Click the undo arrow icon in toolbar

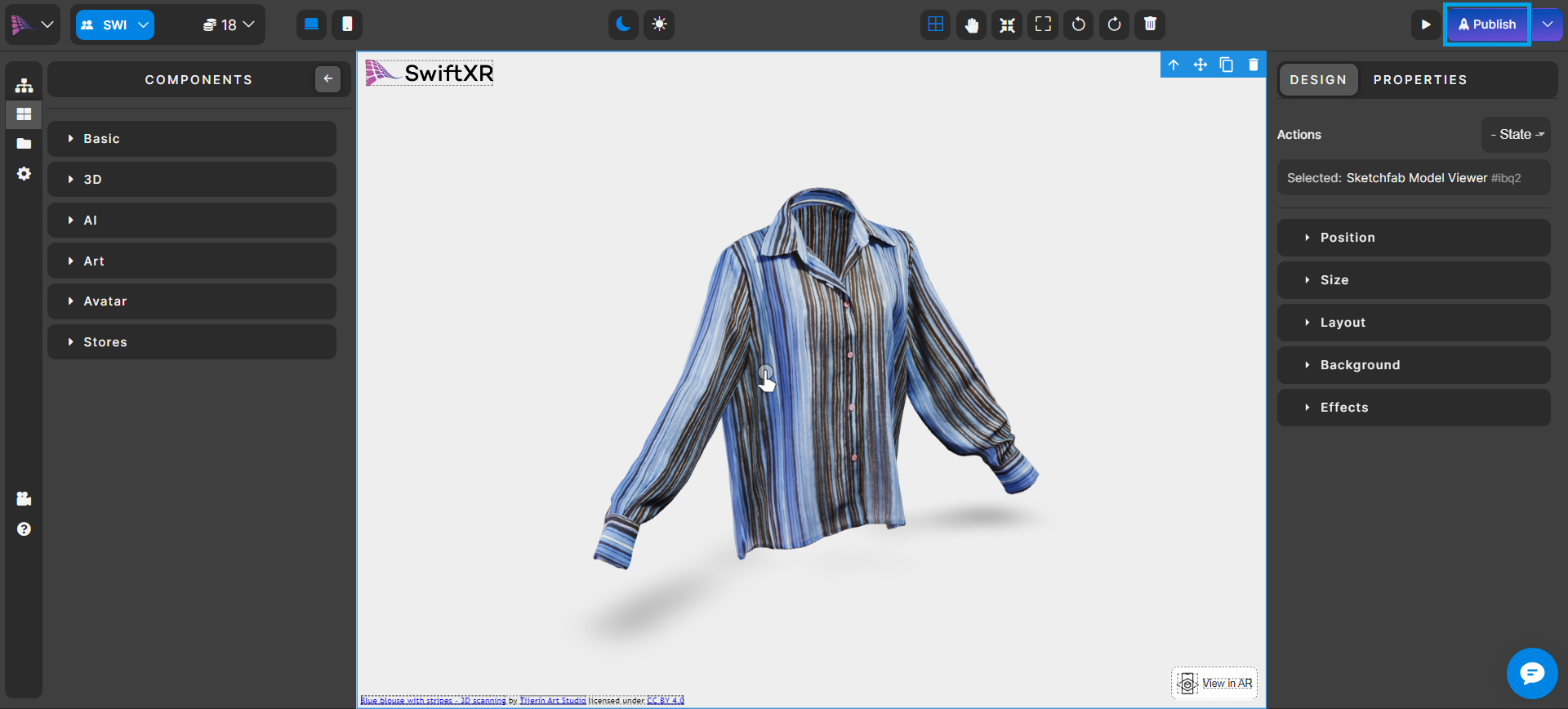click(1079, 25)
